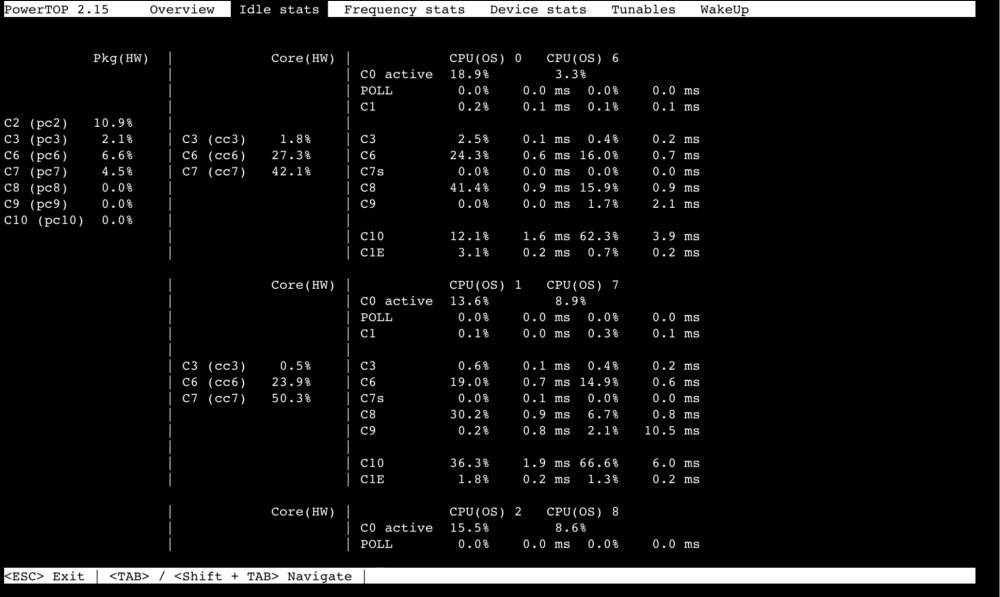This screenshot has width=1000, height=597.
Task: Click the C0 active 15.5% value
Action: [x=469, y=528]
